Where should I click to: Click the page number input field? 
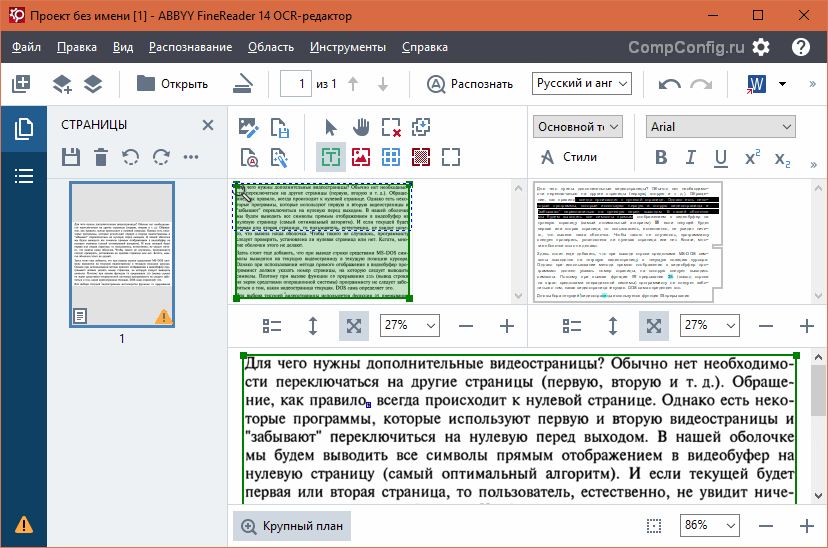coord(295,84)
